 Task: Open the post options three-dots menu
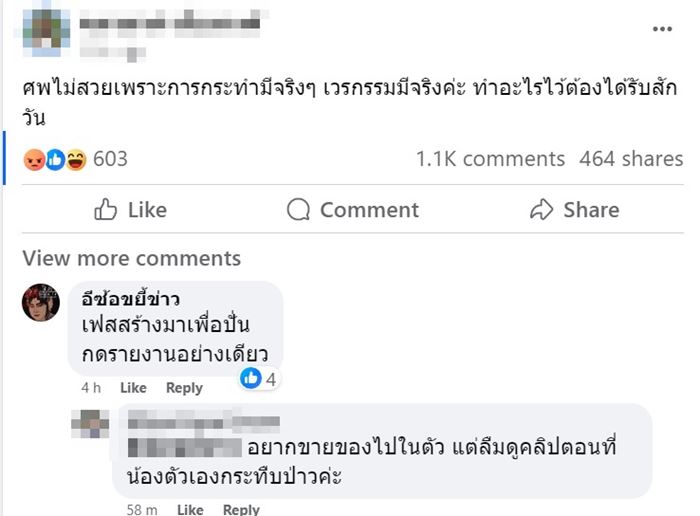tap(662, 29)
